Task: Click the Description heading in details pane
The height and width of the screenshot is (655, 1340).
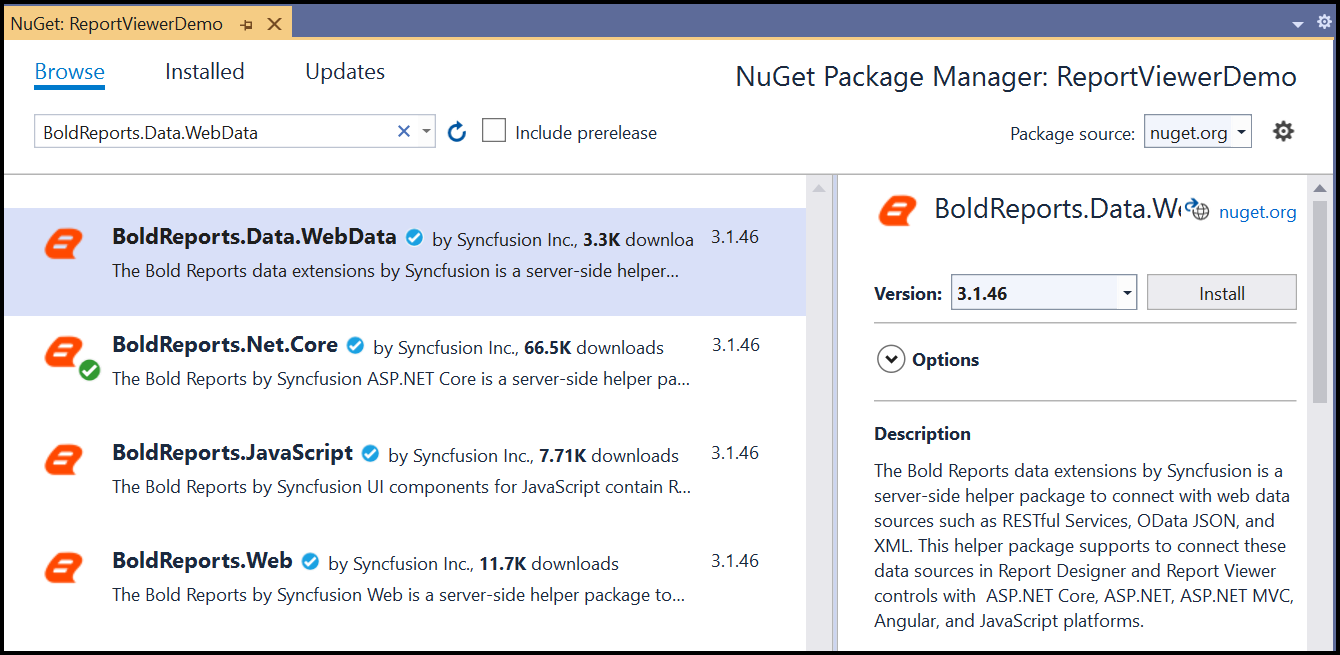Action: point(922,434)
